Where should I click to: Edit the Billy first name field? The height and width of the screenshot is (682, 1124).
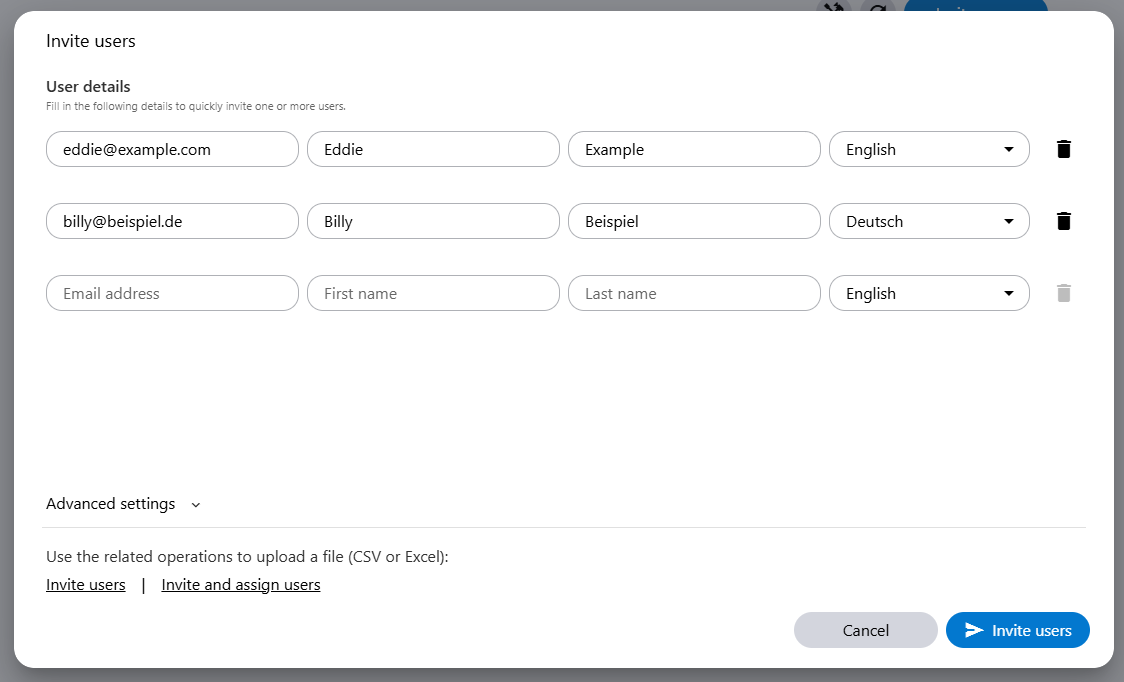433,221
